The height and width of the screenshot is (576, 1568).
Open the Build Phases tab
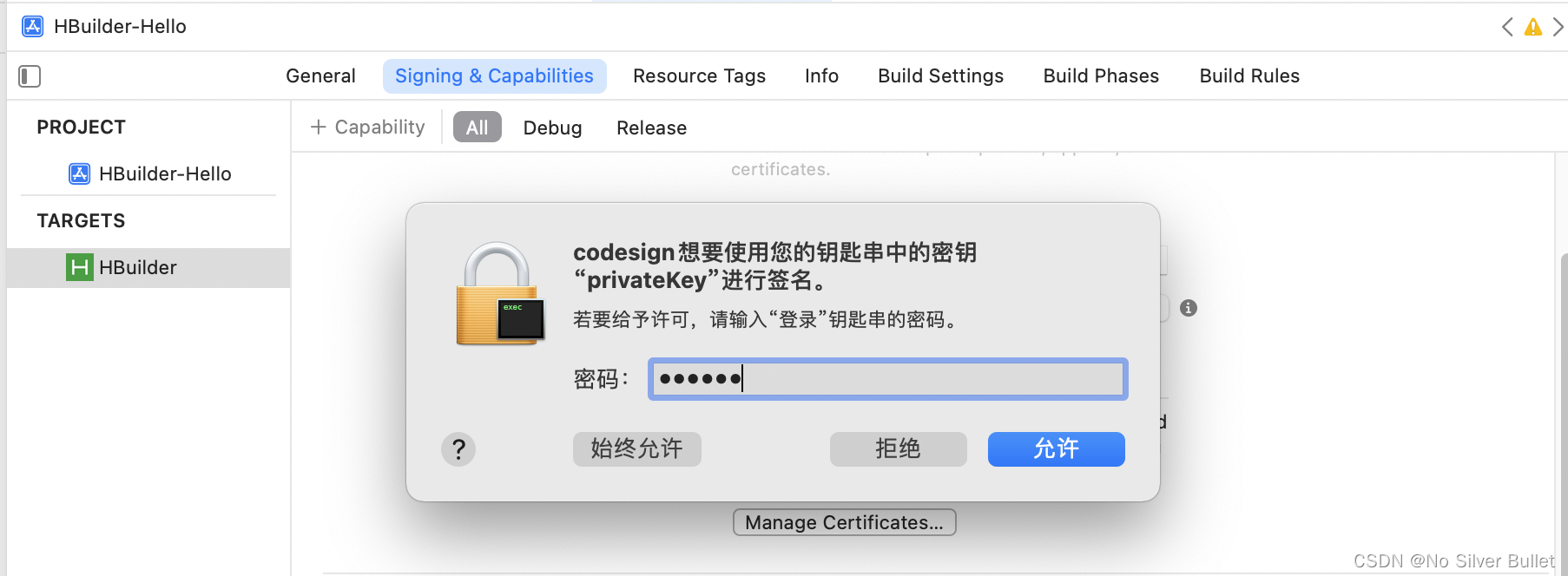tap(1101, 76)
